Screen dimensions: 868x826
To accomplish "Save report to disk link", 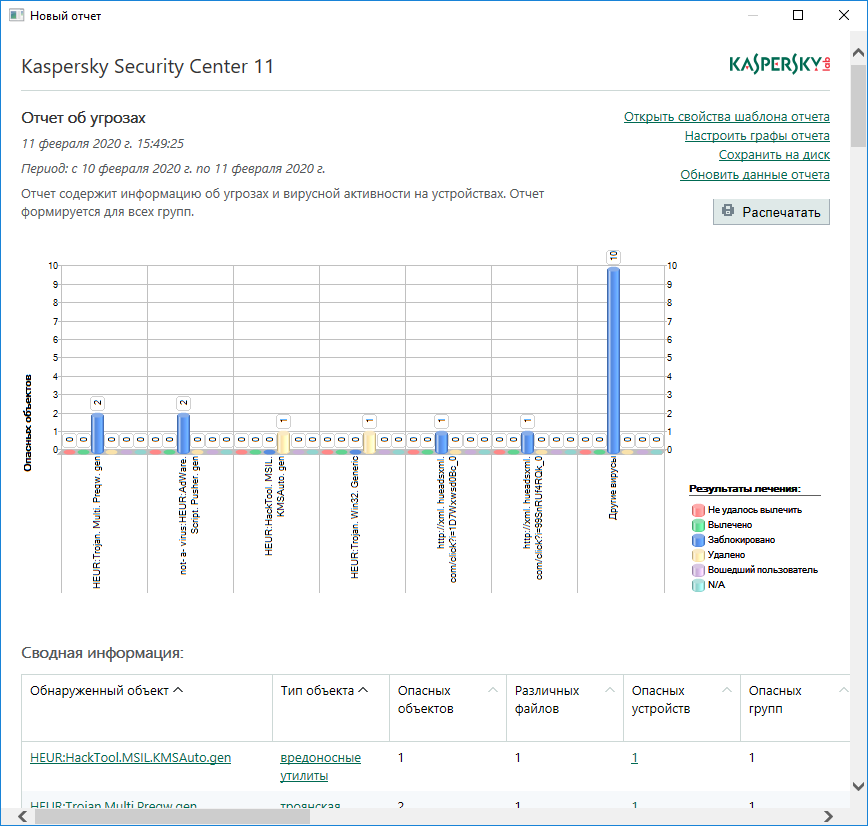I will point(774,154).
